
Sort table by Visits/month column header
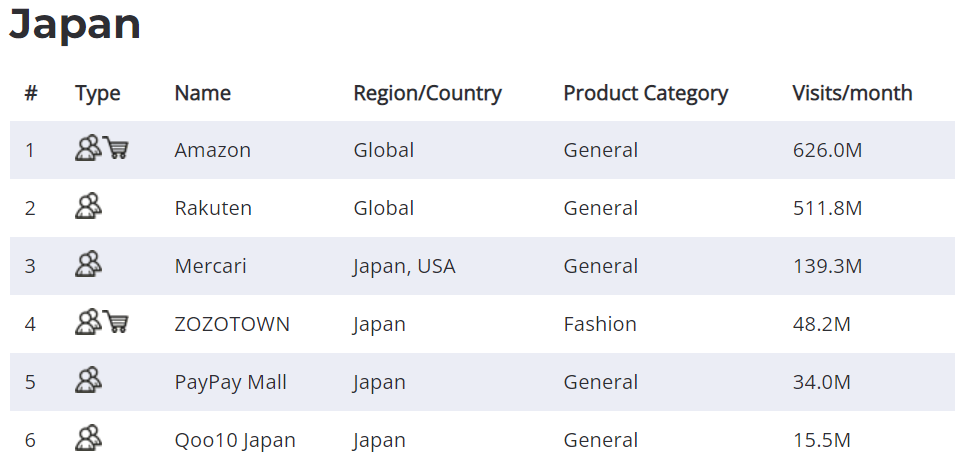pos(852,93)
